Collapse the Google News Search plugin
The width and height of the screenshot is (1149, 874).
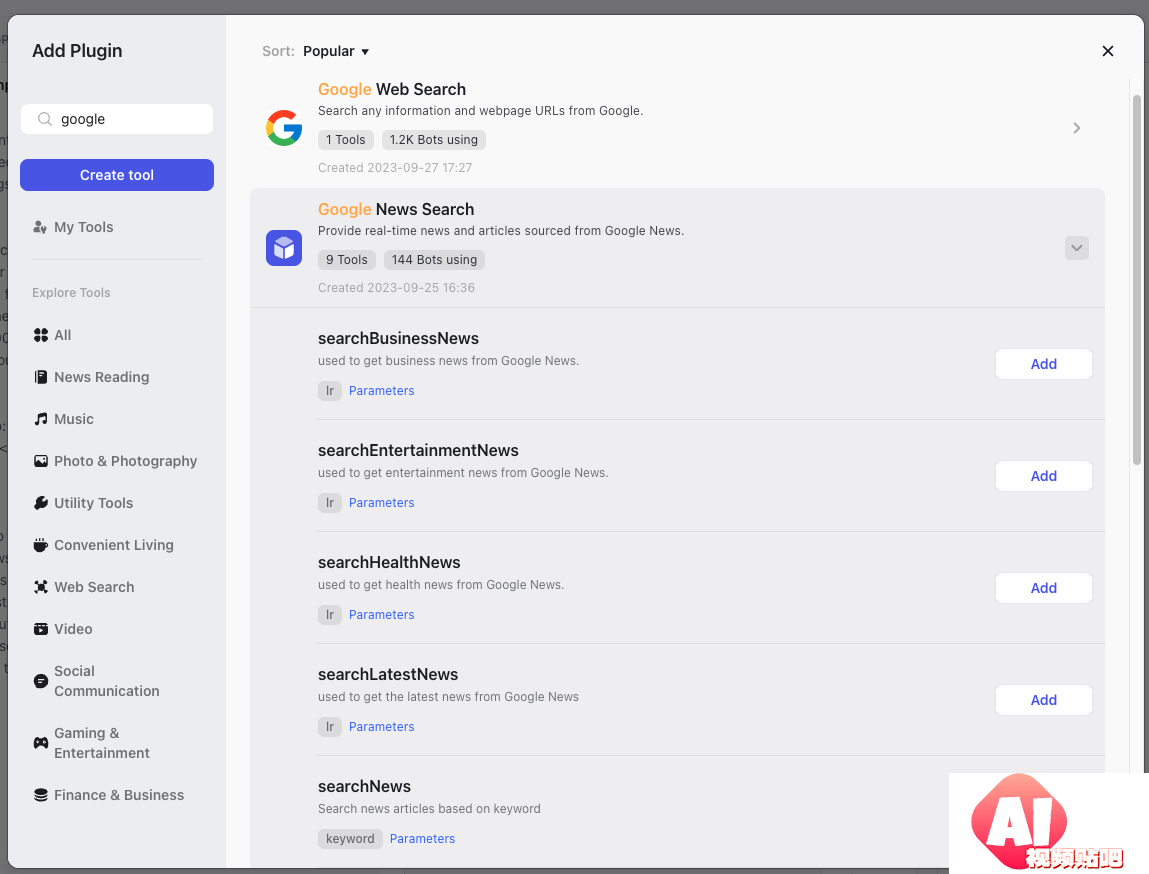[x=1076, y=248]
